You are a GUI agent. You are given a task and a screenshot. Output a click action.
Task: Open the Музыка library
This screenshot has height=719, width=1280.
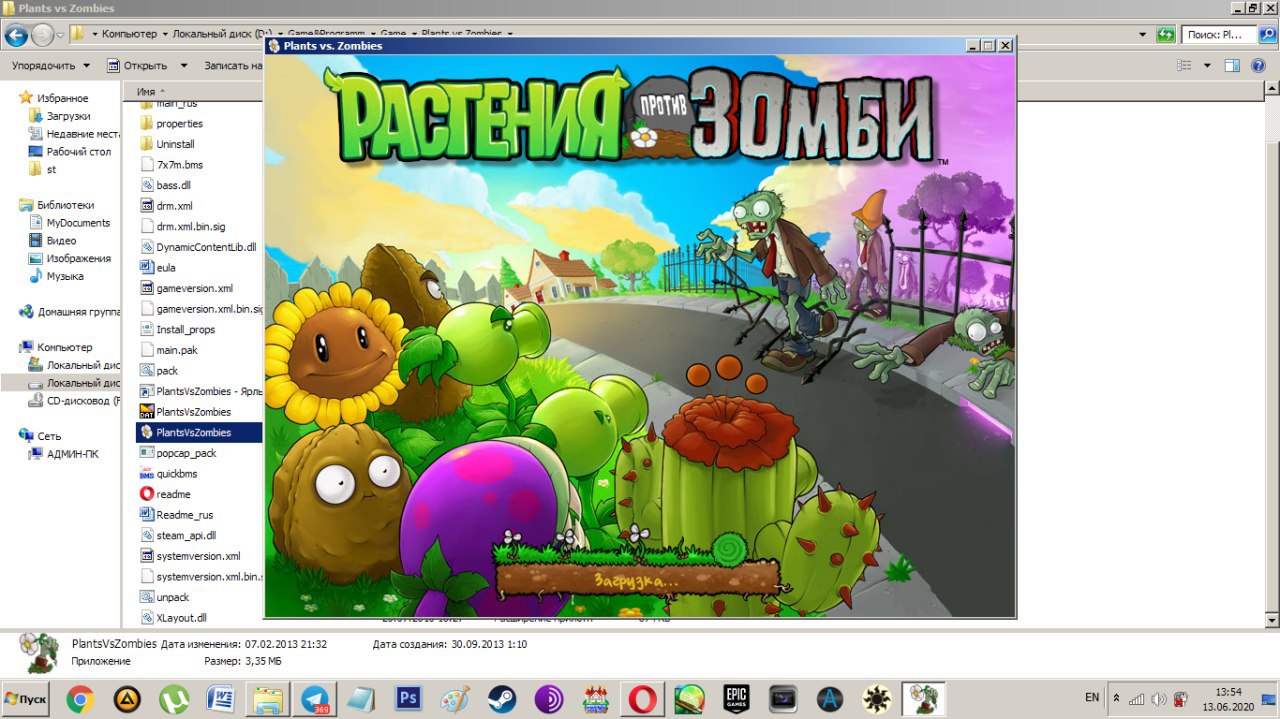pyautogui.click(x=57, y=277)
